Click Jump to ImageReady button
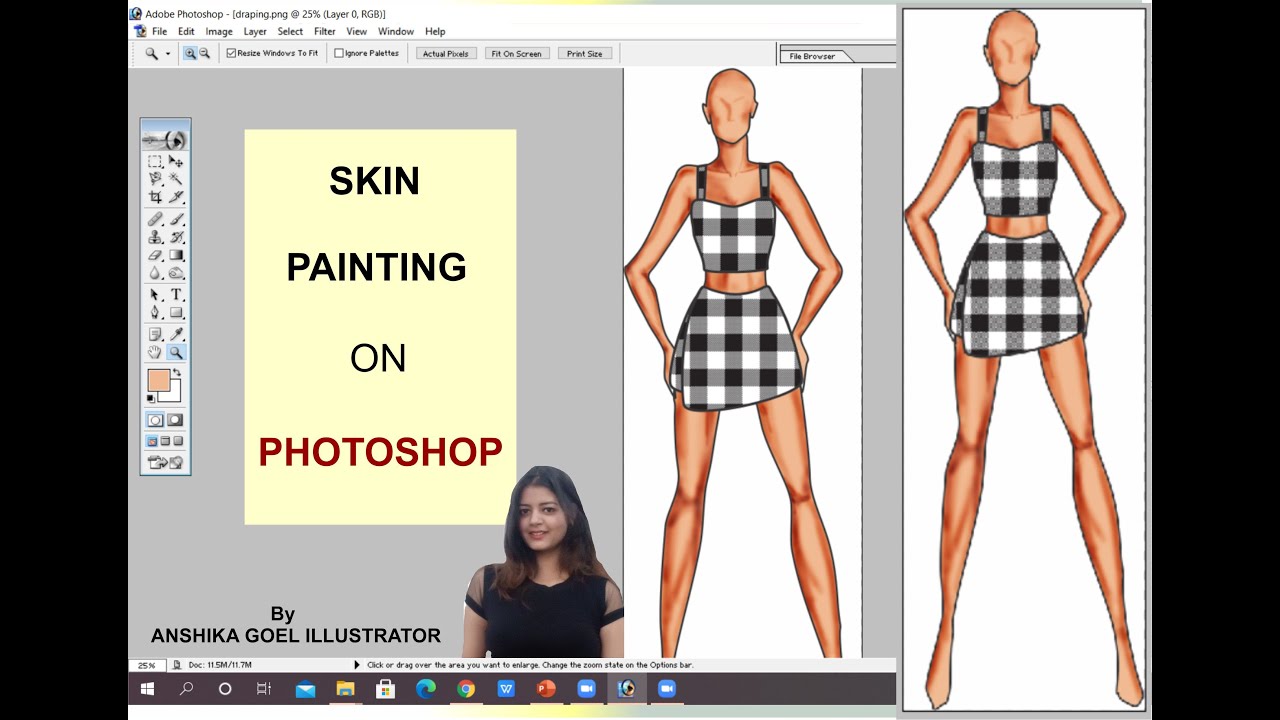The image size is (1280, 720). (165, 462)
